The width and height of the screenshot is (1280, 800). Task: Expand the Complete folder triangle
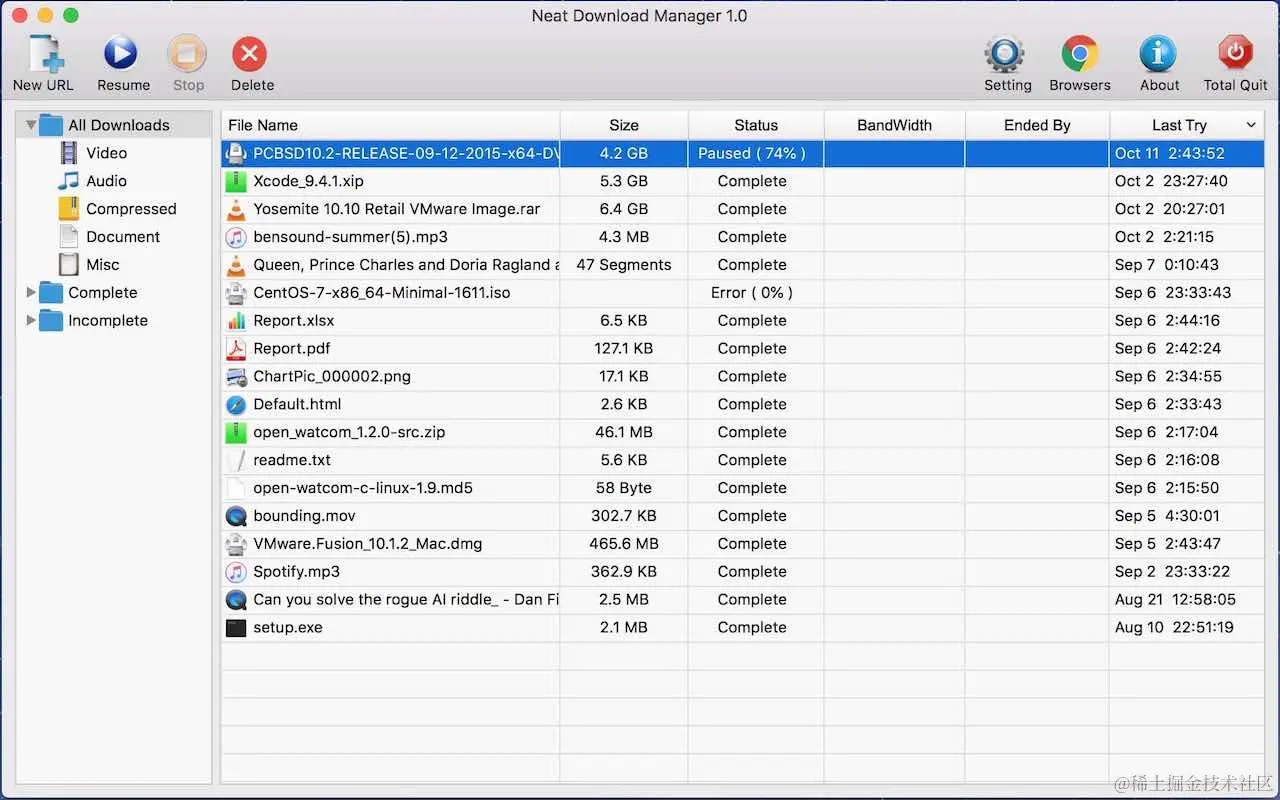coord(31,293)
